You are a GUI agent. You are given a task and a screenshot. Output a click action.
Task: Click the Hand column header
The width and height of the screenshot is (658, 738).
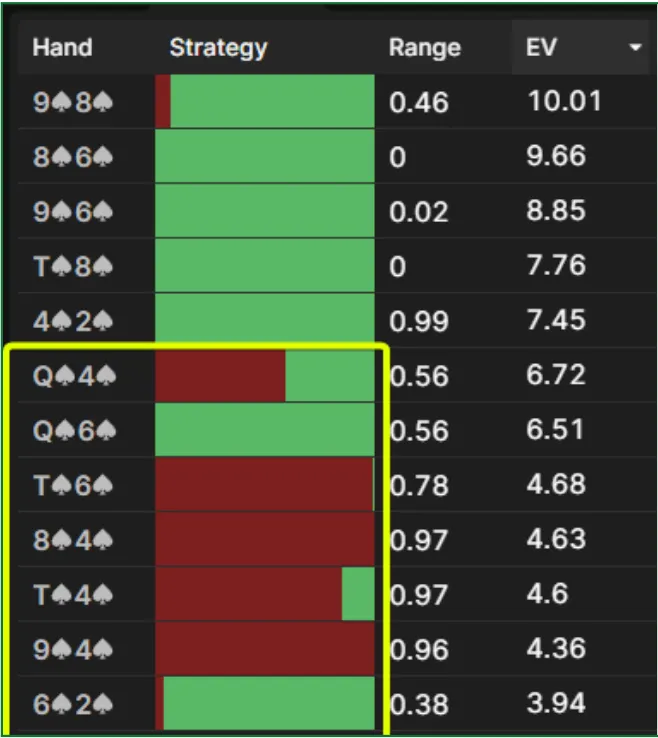pyautogui.click(x=62, y=48)
